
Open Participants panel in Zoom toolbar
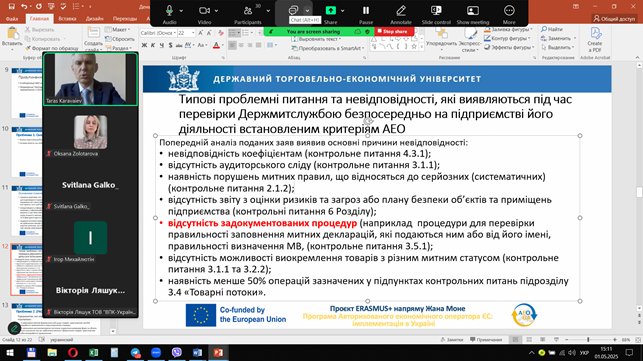click(248, 11)
